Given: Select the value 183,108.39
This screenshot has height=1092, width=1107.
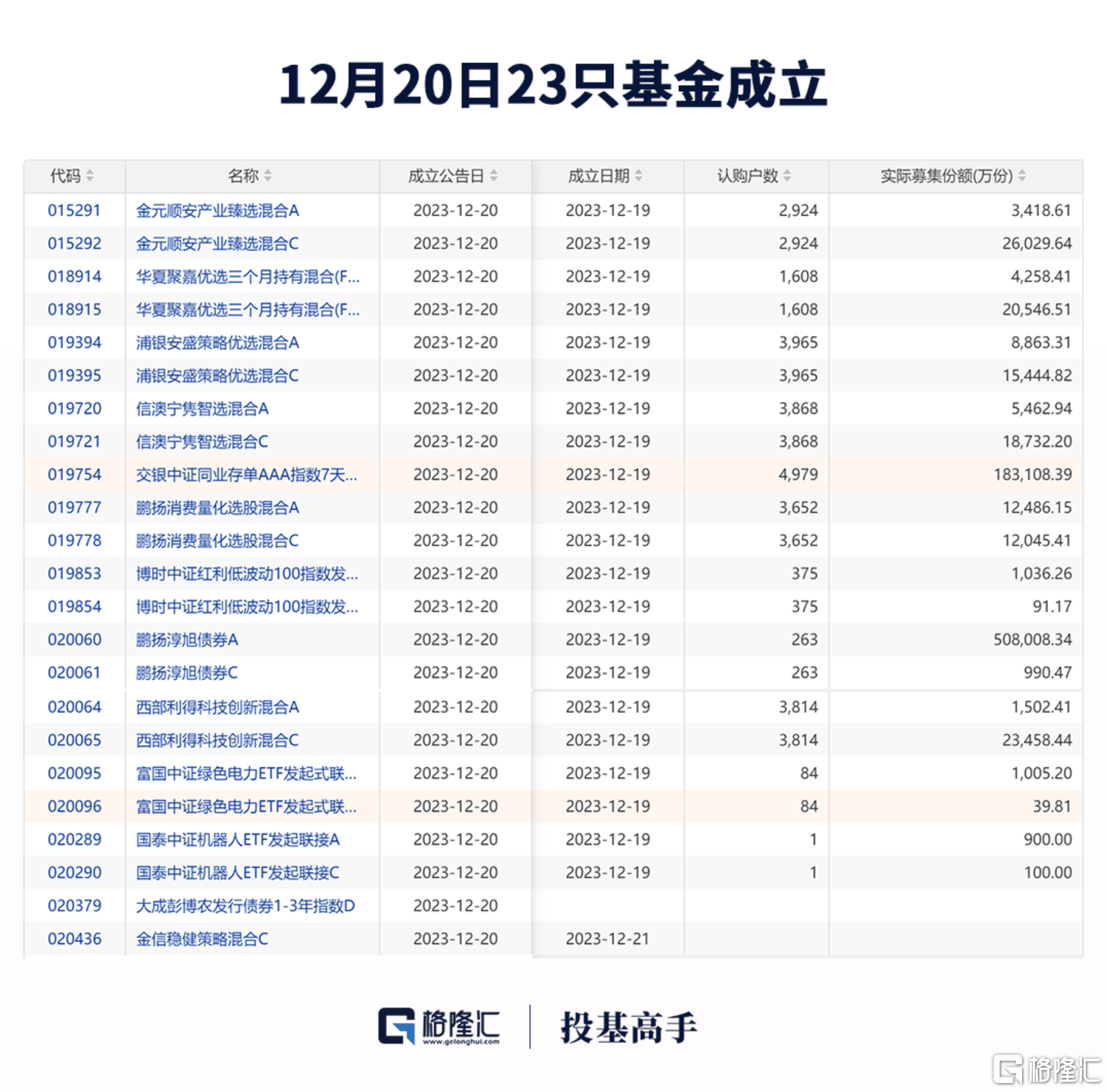Looking at the screenshot, I should [1032, 474].
